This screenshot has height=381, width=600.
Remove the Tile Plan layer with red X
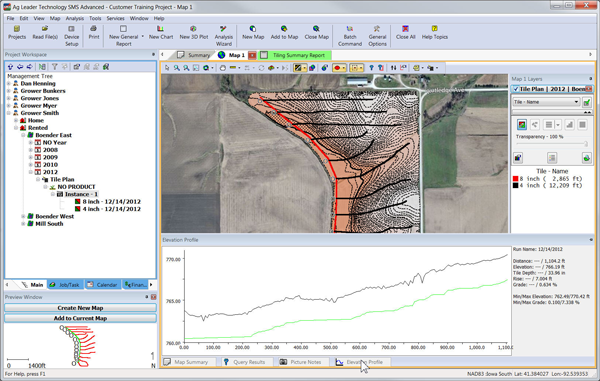(x=589, y=89)
